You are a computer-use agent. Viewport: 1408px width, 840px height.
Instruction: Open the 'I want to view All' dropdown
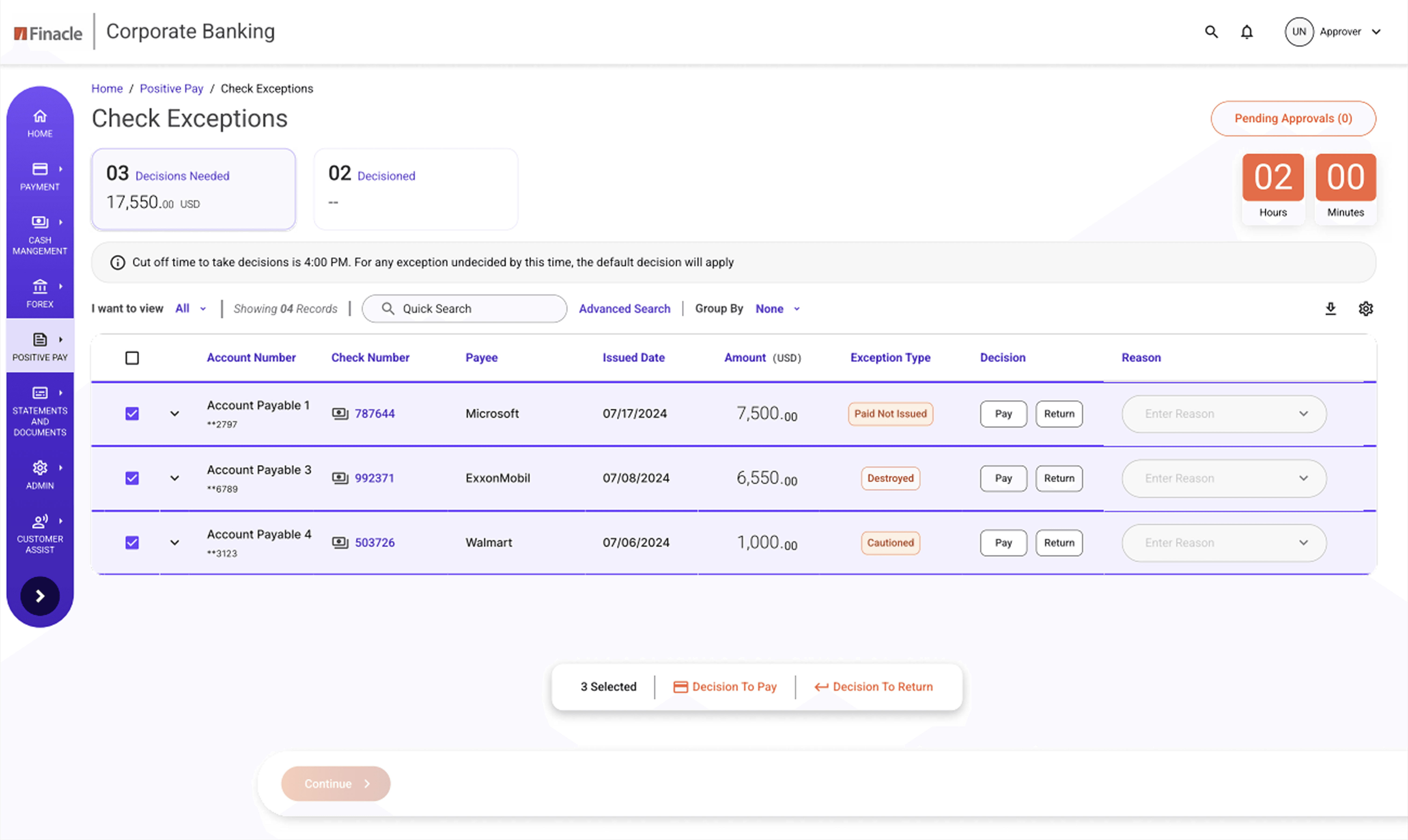191,308
